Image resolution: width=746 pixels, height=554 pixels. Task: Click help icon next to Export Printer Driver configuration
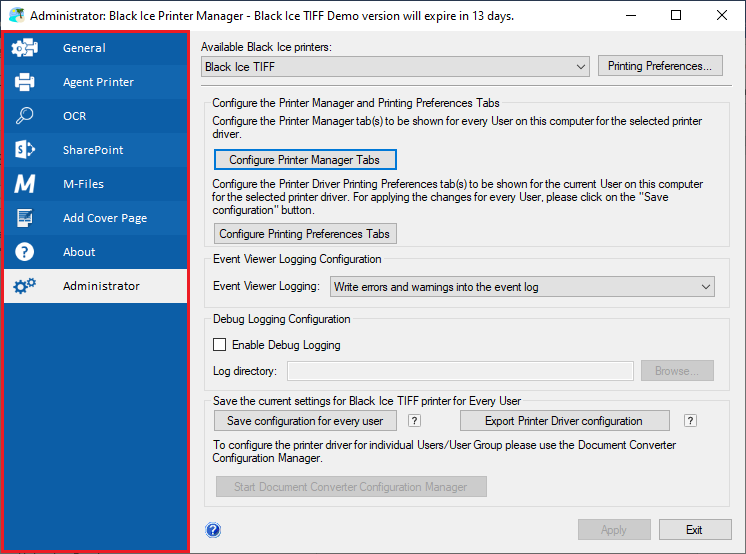pyautogui.click(x=690, y=421)
